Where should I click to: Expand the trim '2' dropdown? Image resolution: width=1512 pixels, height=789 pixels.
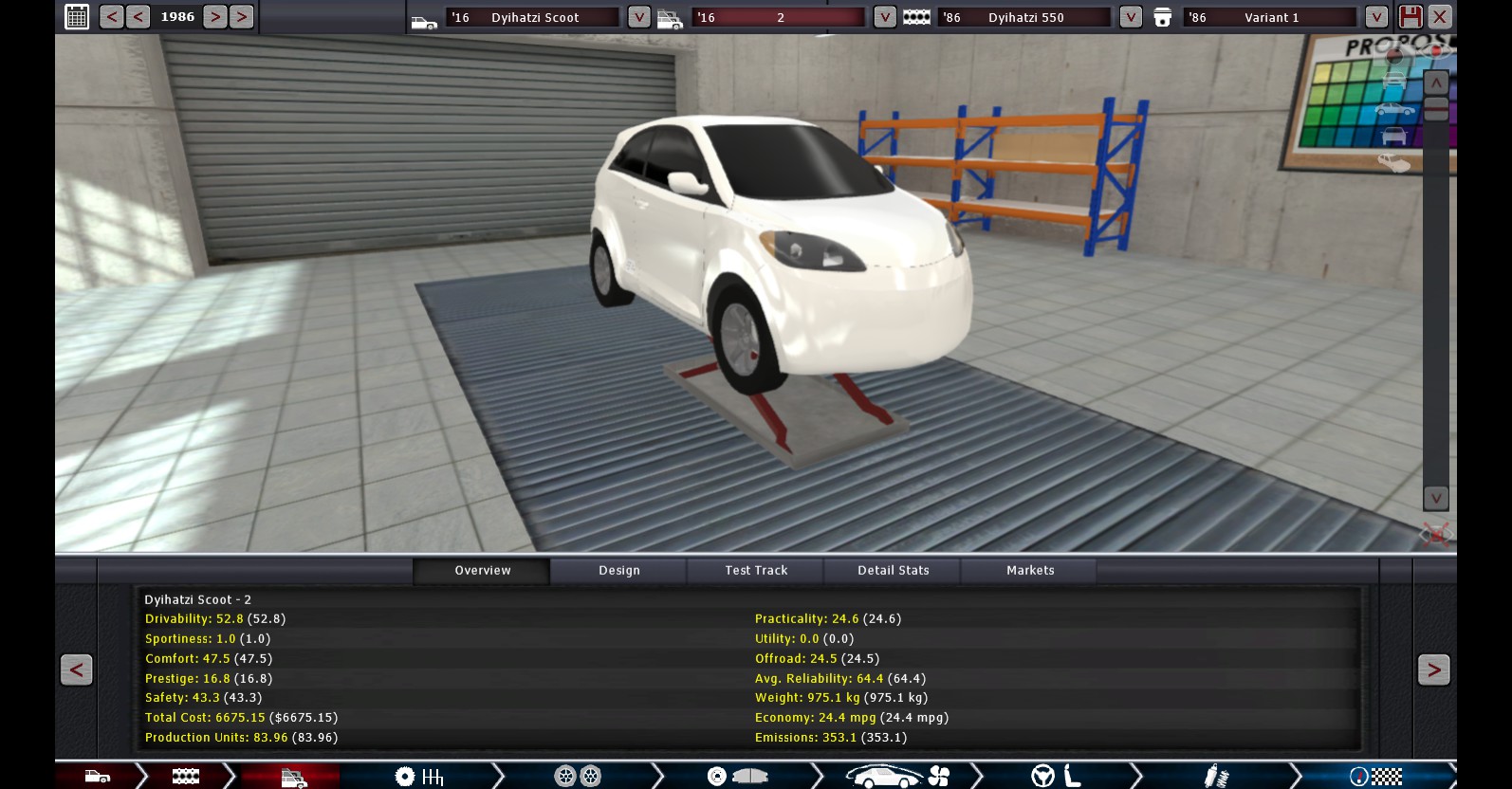pyautogui.click(x=885, y=17)
